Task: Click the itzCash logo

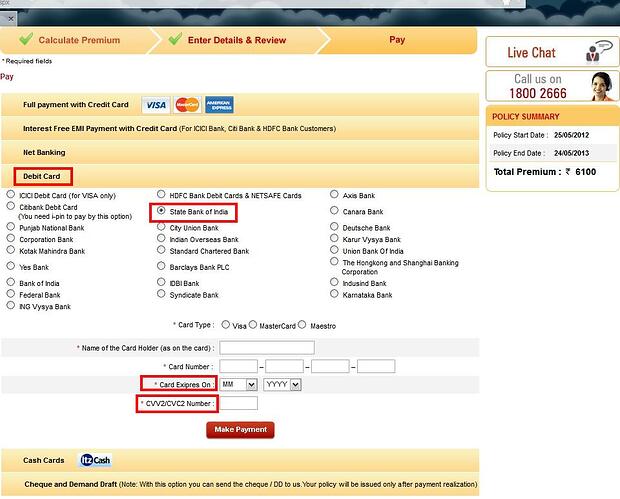Action: pos(96,460)
